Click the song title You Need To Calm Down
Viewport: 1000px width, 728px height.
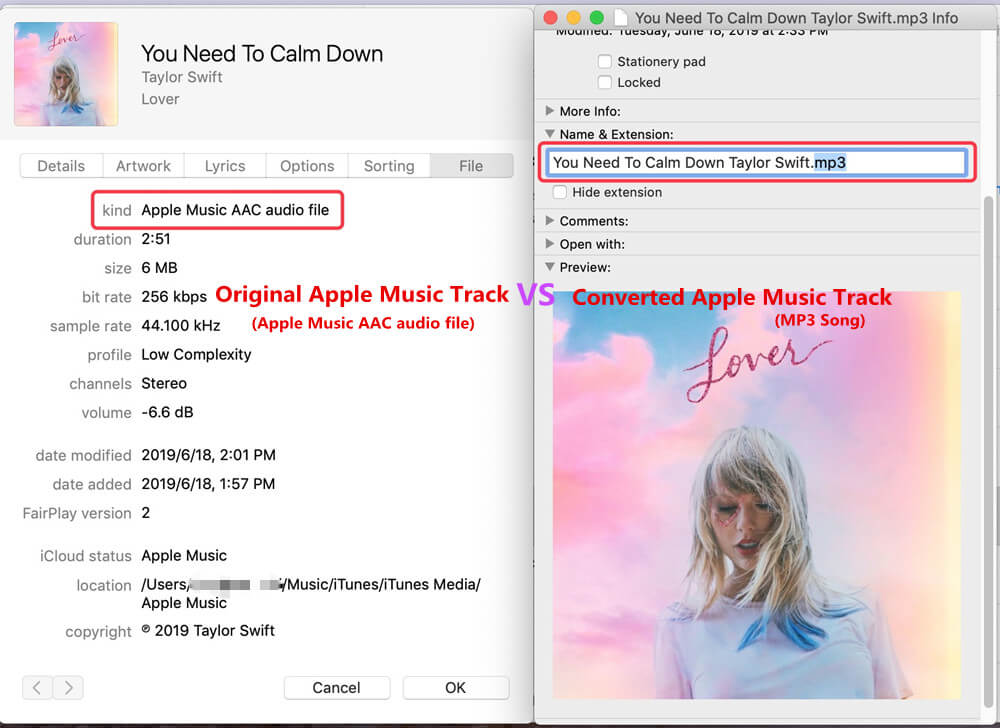[x=262, y=54]
